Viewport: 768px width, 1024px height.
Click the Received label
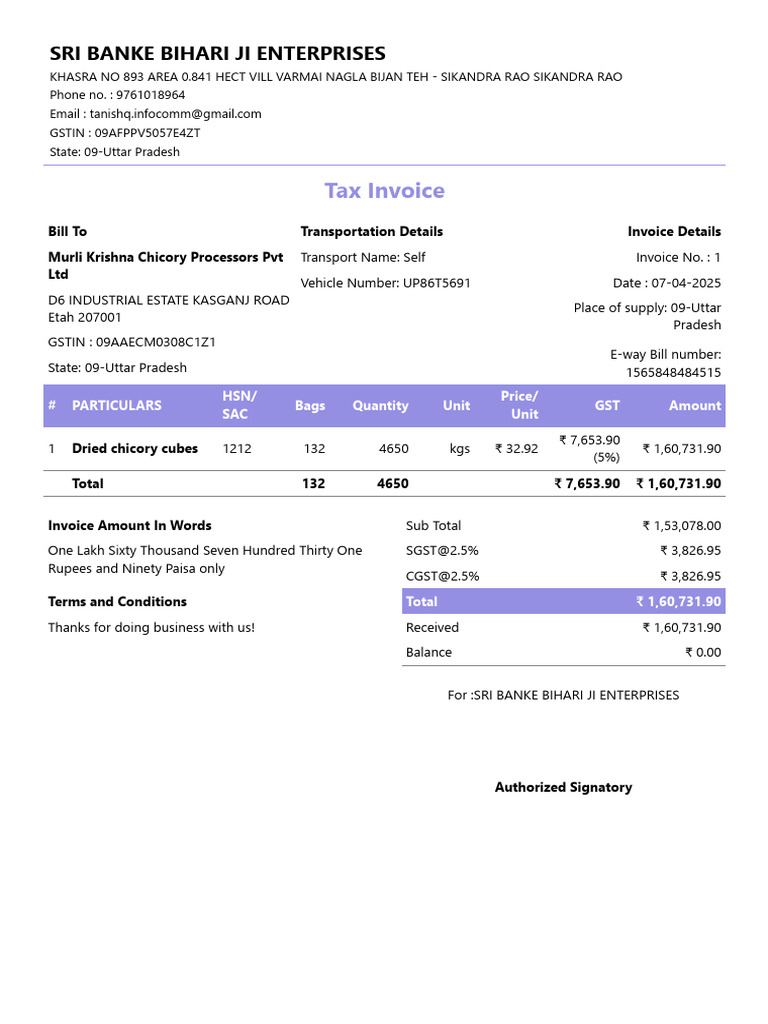tap(432, 628)
